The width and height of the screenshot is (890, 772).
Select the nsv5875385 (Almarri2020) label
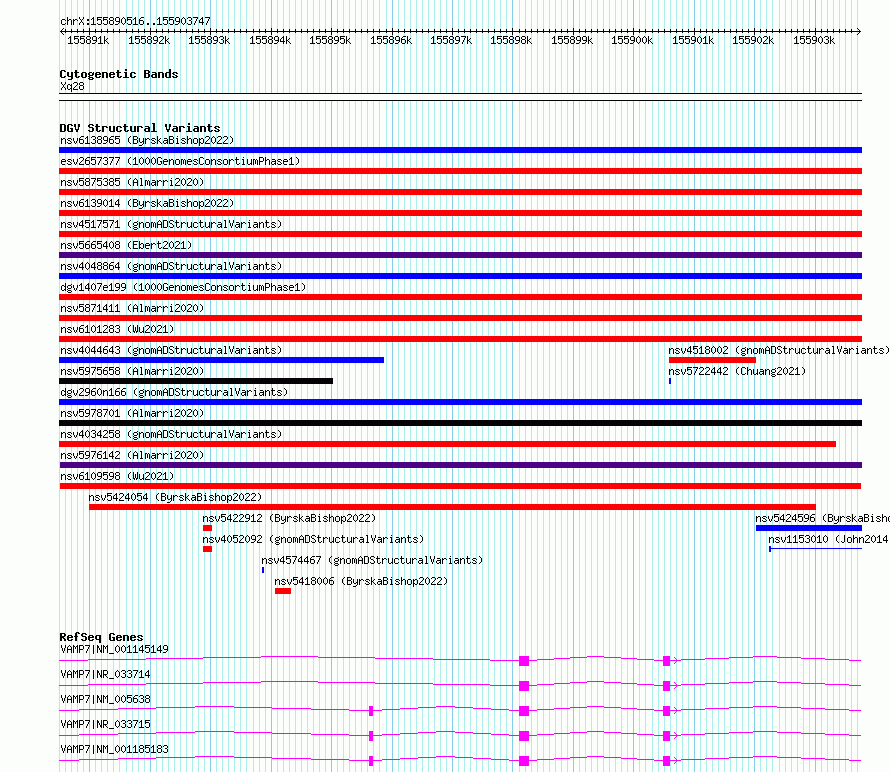(x=132, y=182)
